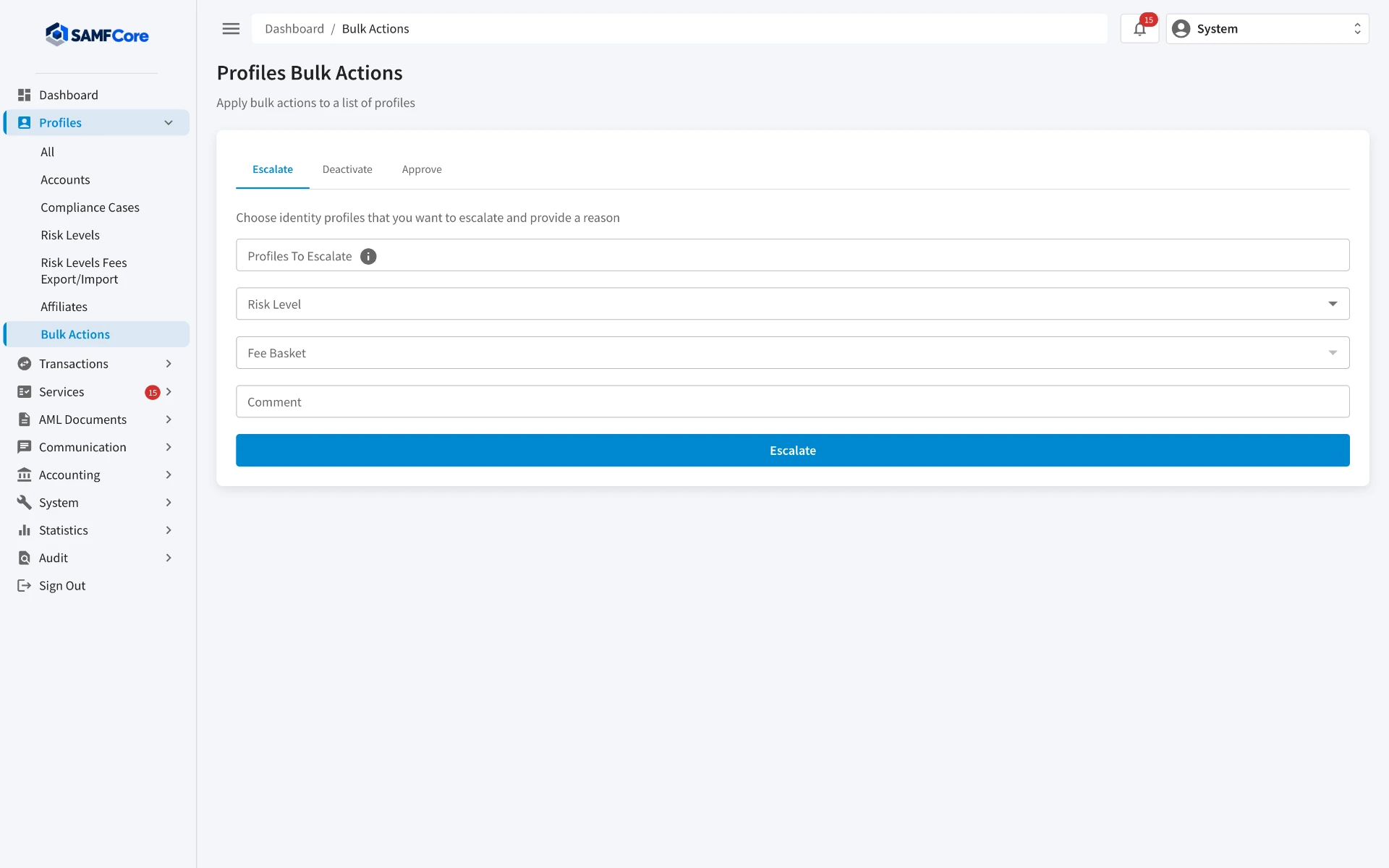Screen dimensions: 1389x868
Task: Click the SAMFCore logo
Action: coord(97,35)
